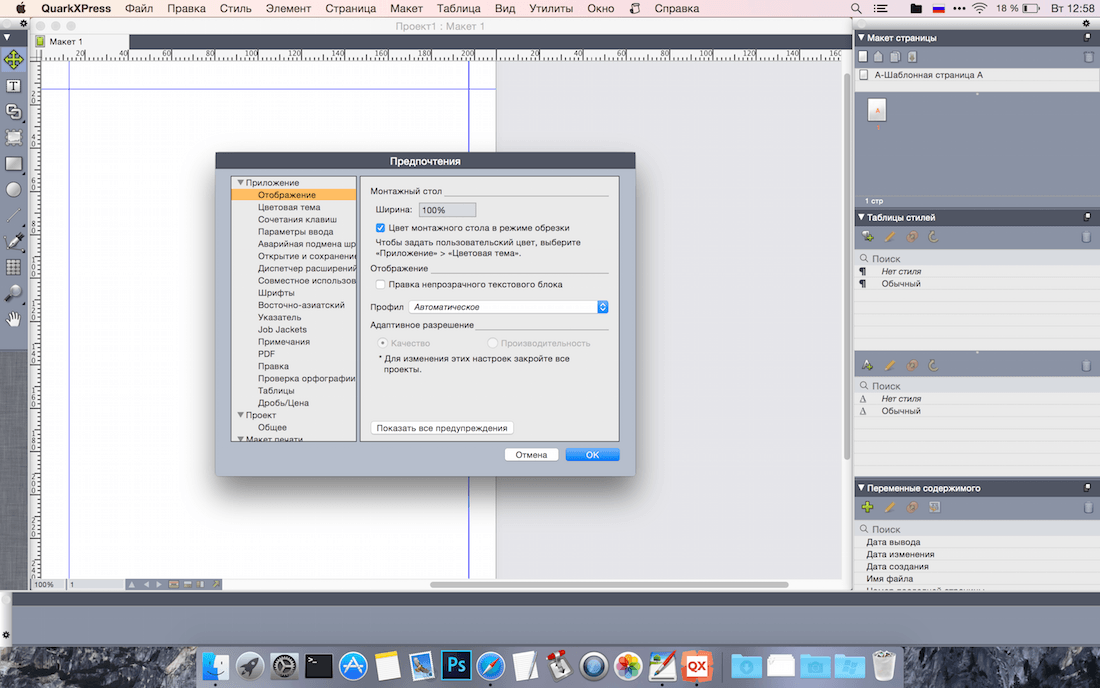
Task: Select the Text Content tool
Action: (x=13, y=86)
